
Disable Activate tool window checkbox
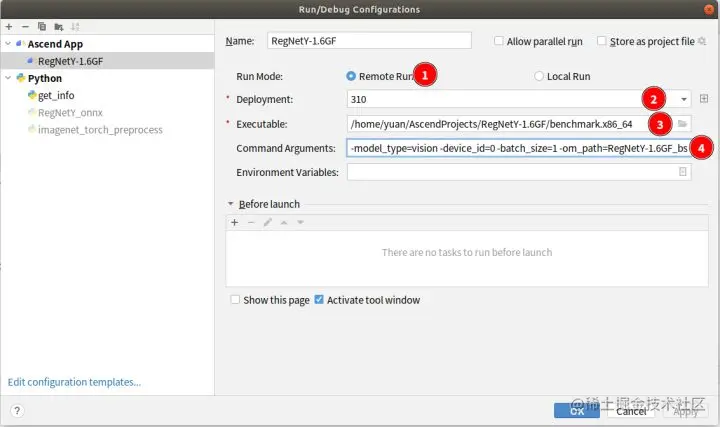[x=319, y=300]
